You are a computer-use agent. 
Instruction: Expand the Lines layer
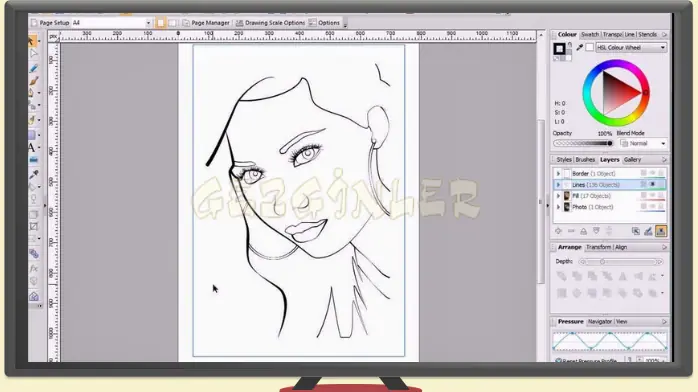point(558,185)
